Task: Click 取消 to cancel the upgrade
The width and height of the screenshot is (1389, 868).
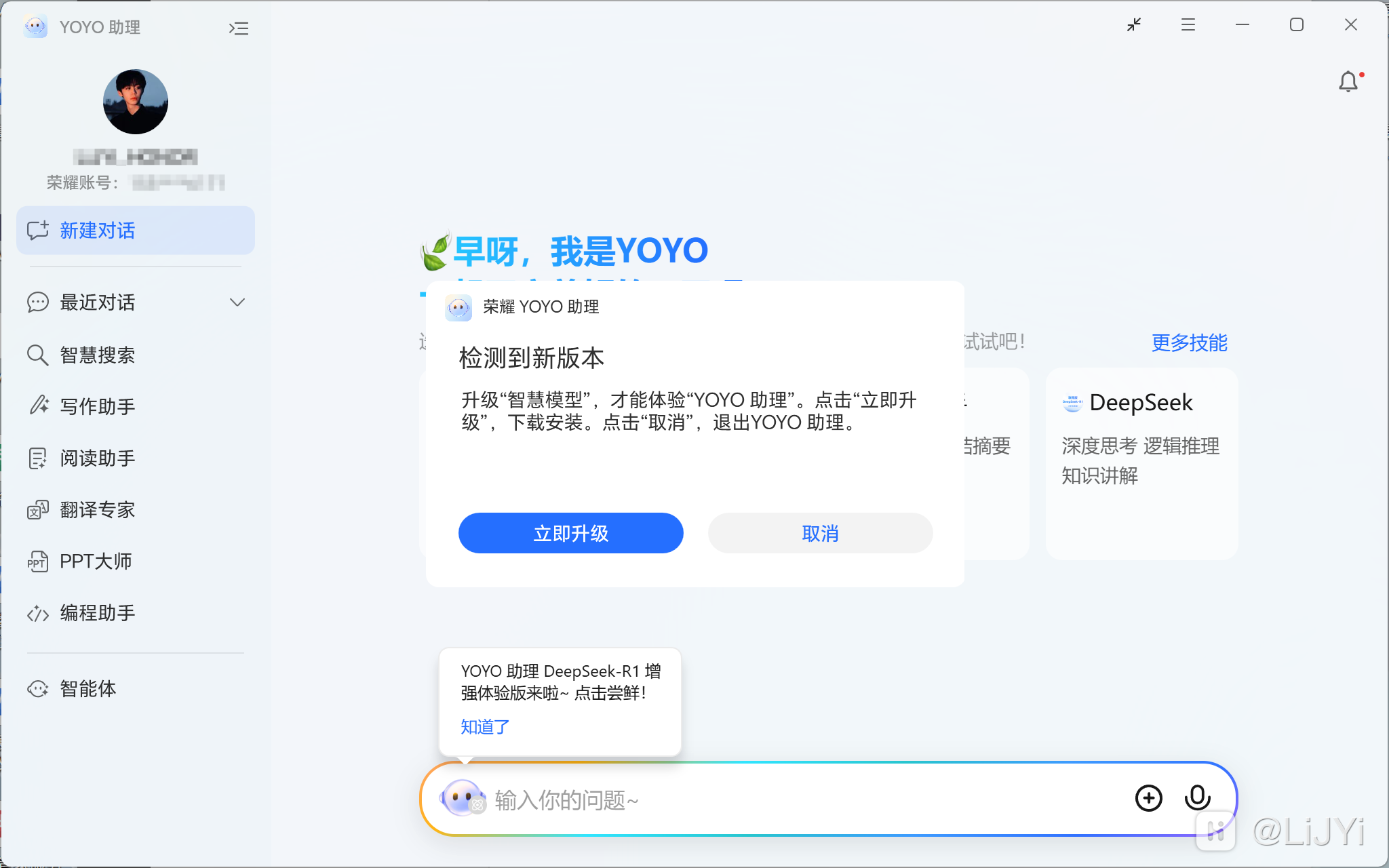Action: click(x=821, y=533)
